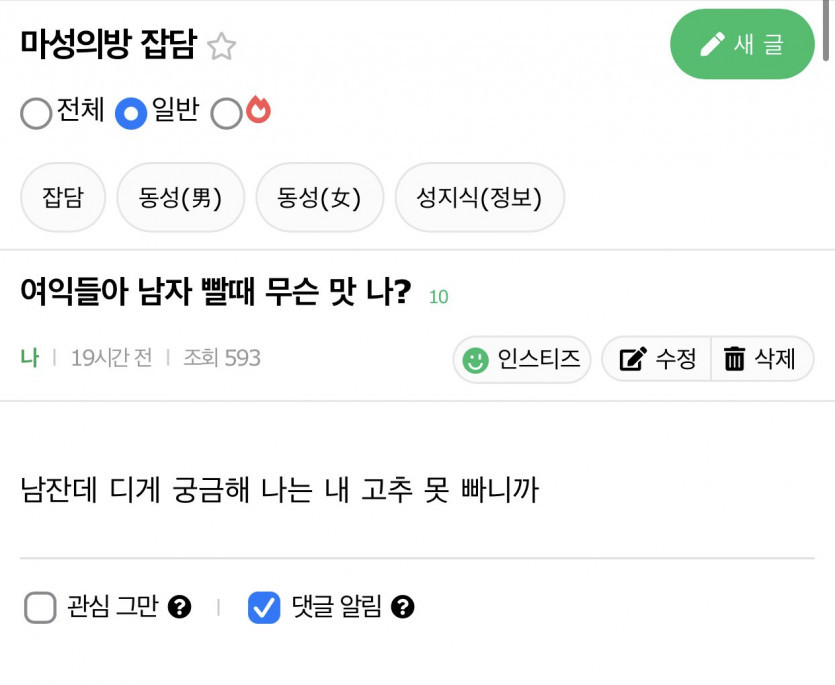Click the star favorite icon beside board title
Screen dimensions: 835x685
point(221,46)
